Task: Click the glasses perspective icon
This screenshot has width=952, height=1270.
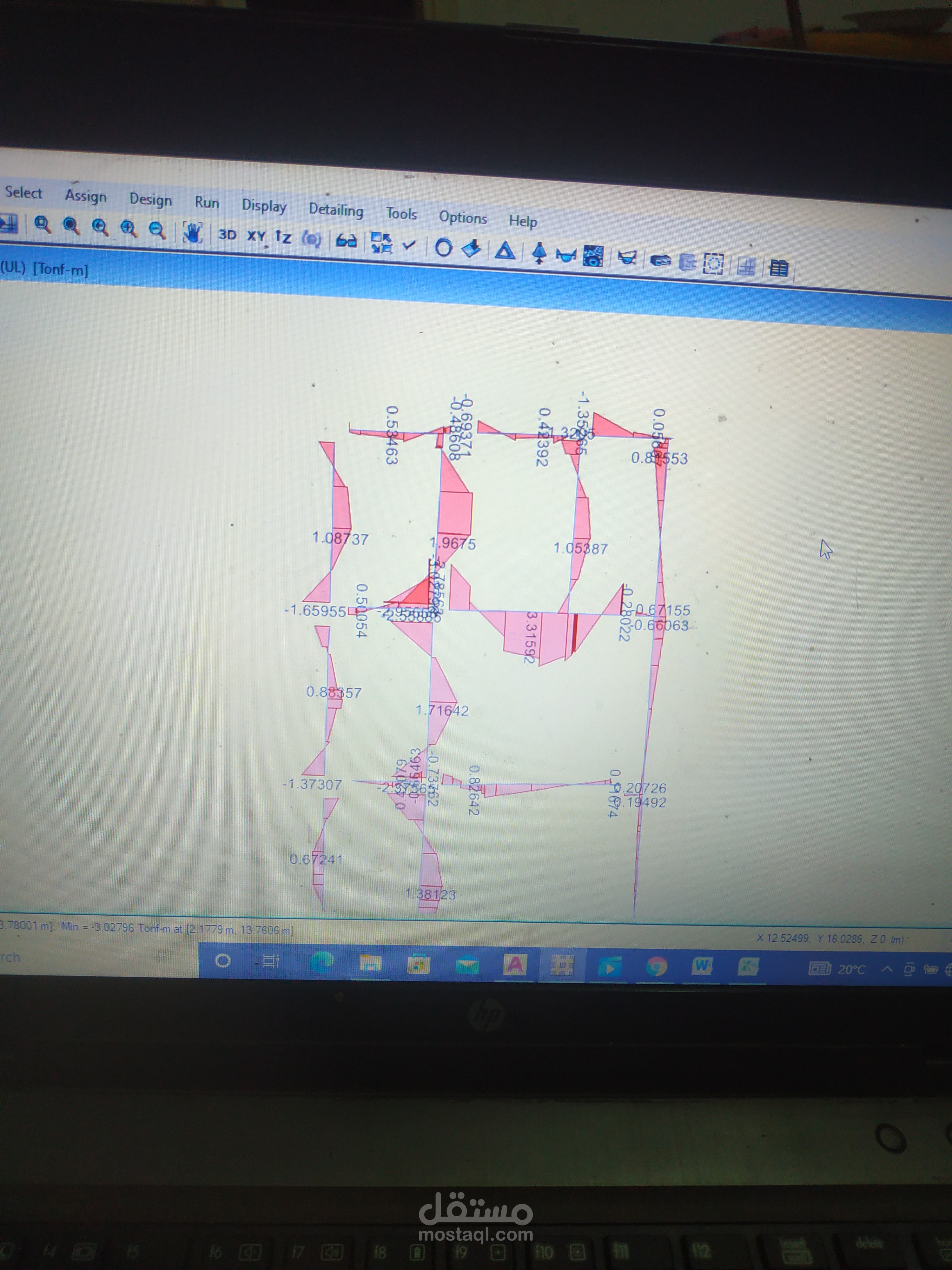Action: coord(346,241)
